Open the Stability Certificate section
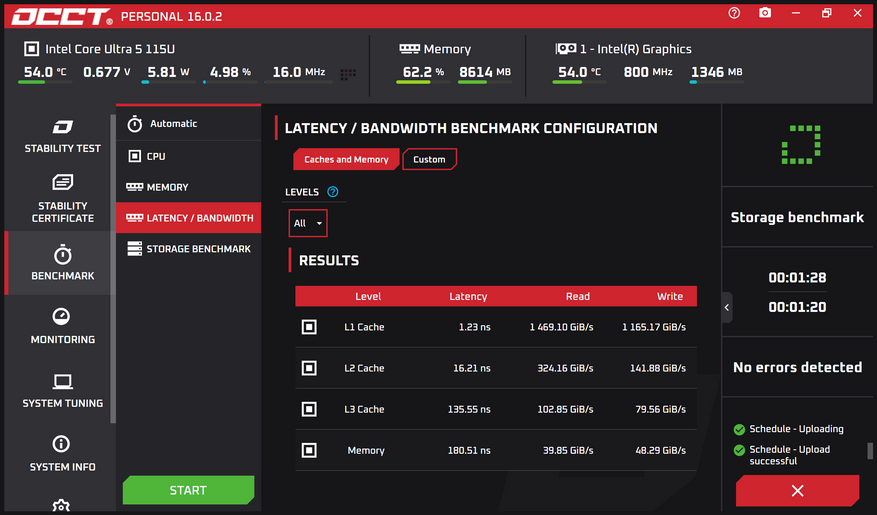The width and height of the screenshot is (877, 515). coord(62,199)
